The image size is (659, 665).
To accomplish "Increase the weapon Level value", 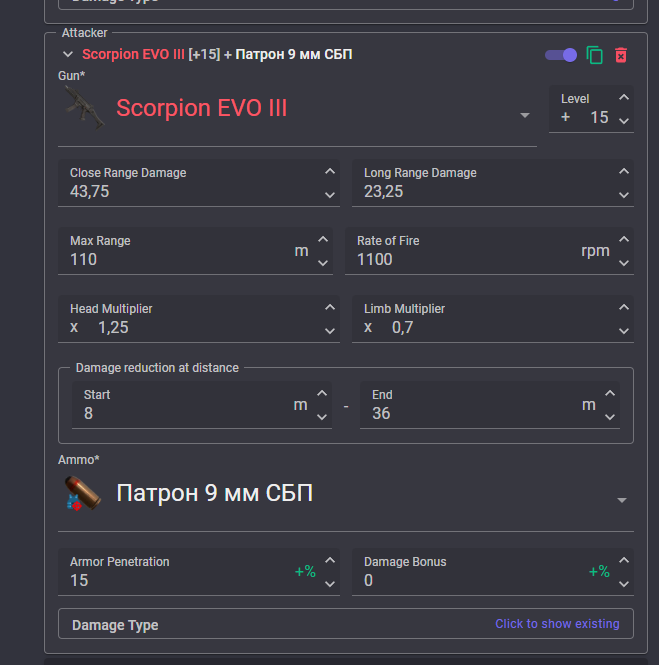I will point(624,98).
